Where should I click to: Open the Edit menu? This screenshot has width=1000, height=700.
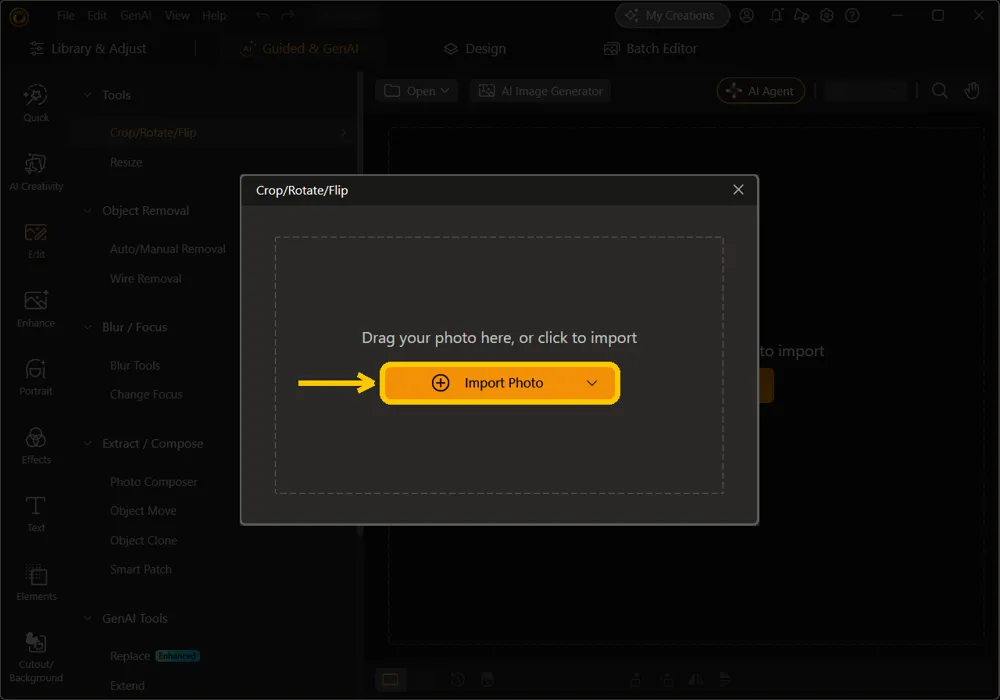[x=97, y=15]
